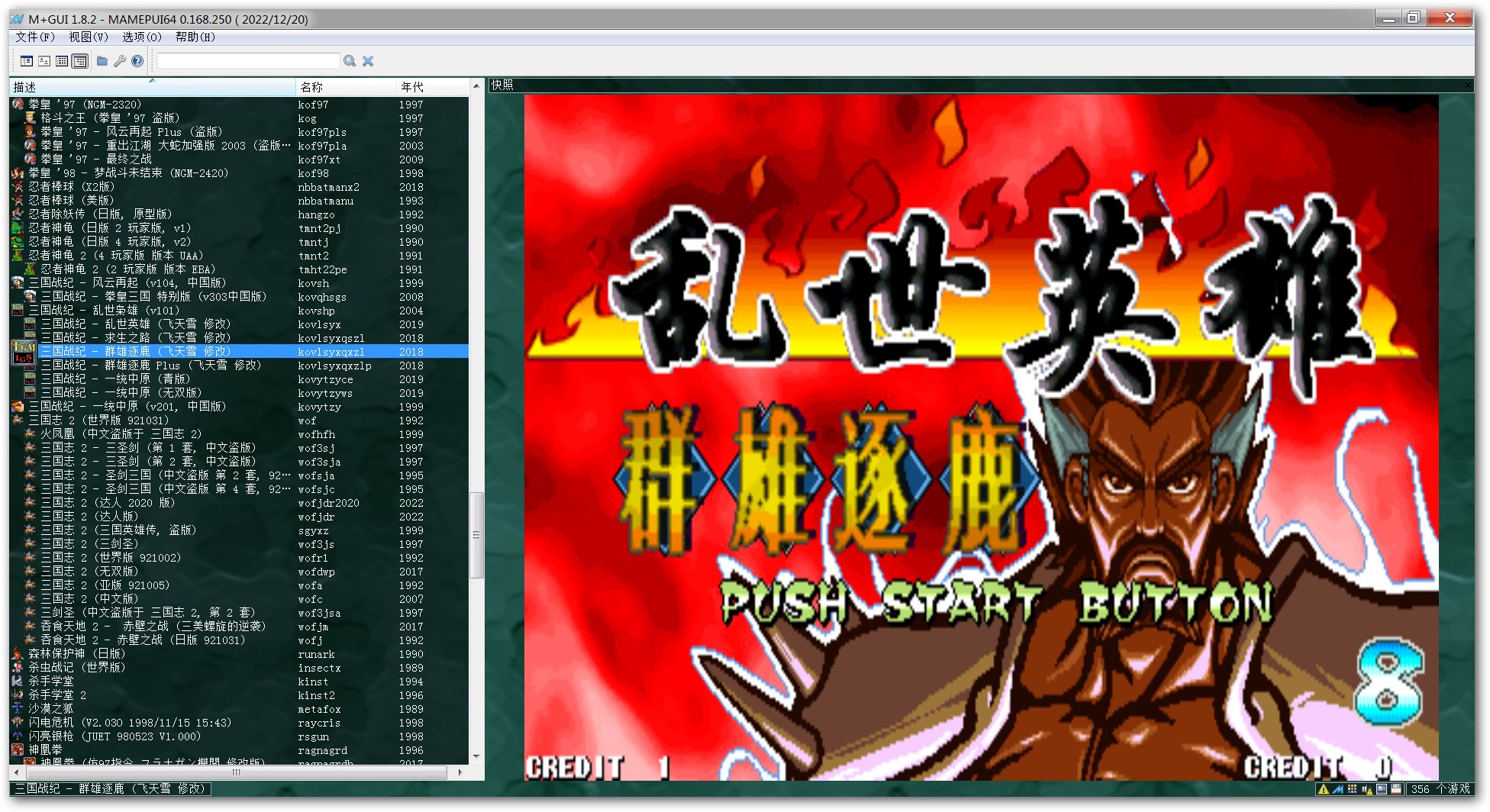1490x812 pixels.
Task: Click the 乱世英雄 snapshot preview image
Action: coord(981,437)
